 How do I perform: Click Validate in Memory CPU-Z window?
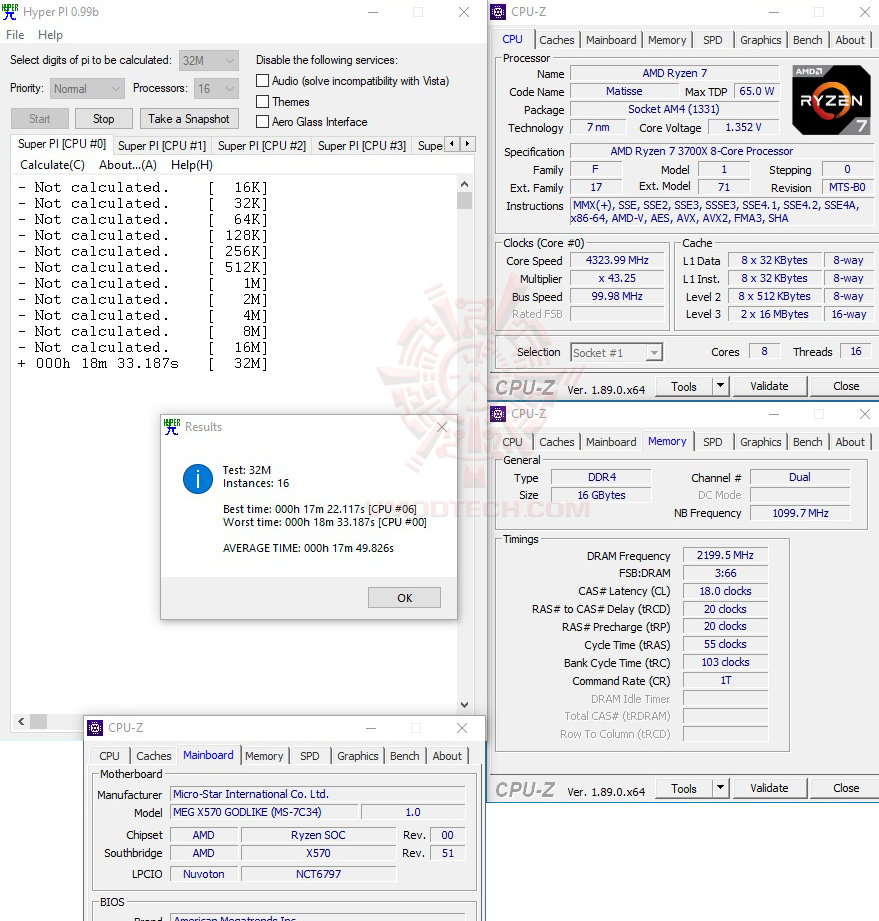pyautogui.click(x=769, y=788)
